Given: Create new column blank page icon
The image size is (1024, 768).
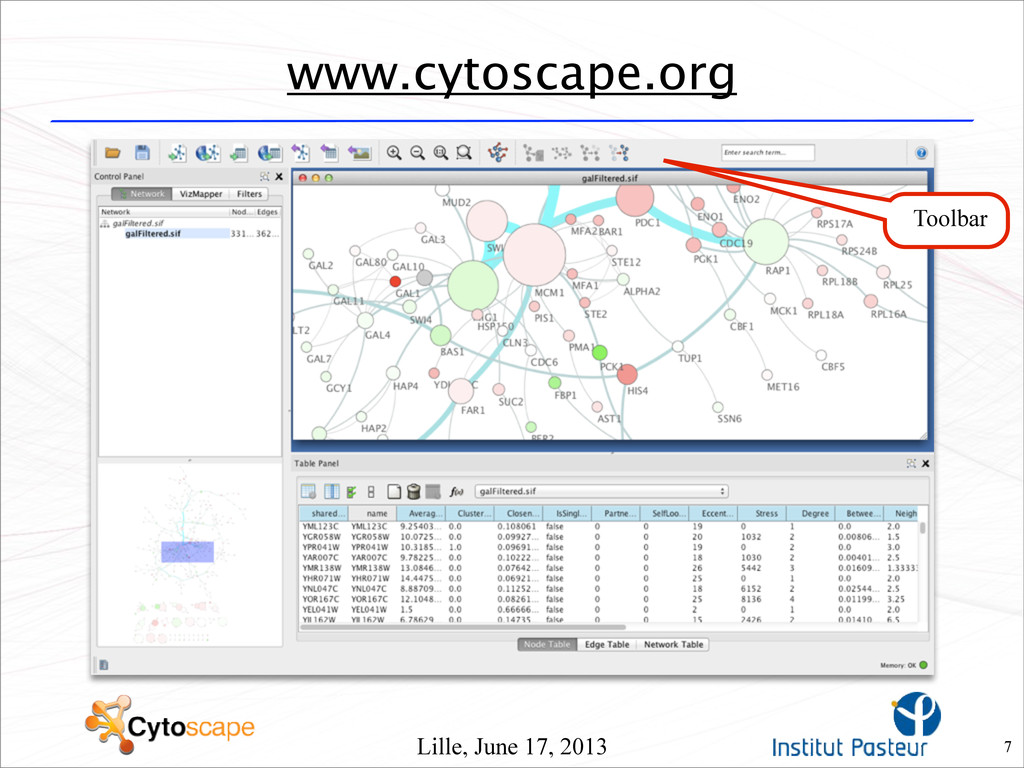Looking at the screenshot, I should 394,491.
